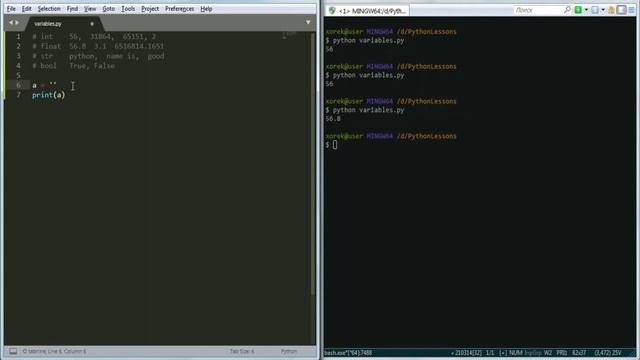Open the Project menu
The image size is (640, 360).
click(x=150, y=9)
